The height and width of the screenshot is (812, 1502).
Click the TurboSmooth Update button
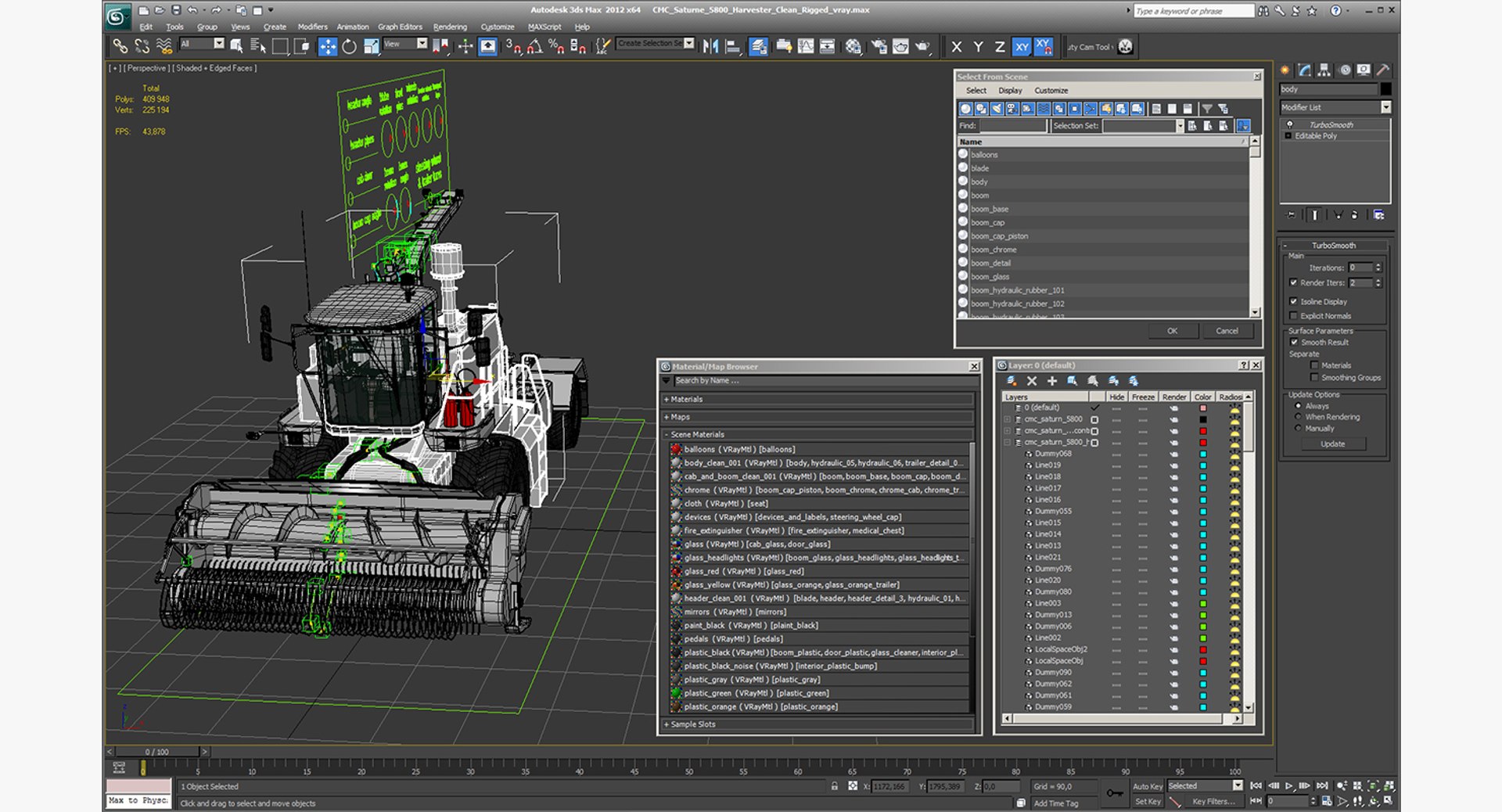coord(1333,444)
